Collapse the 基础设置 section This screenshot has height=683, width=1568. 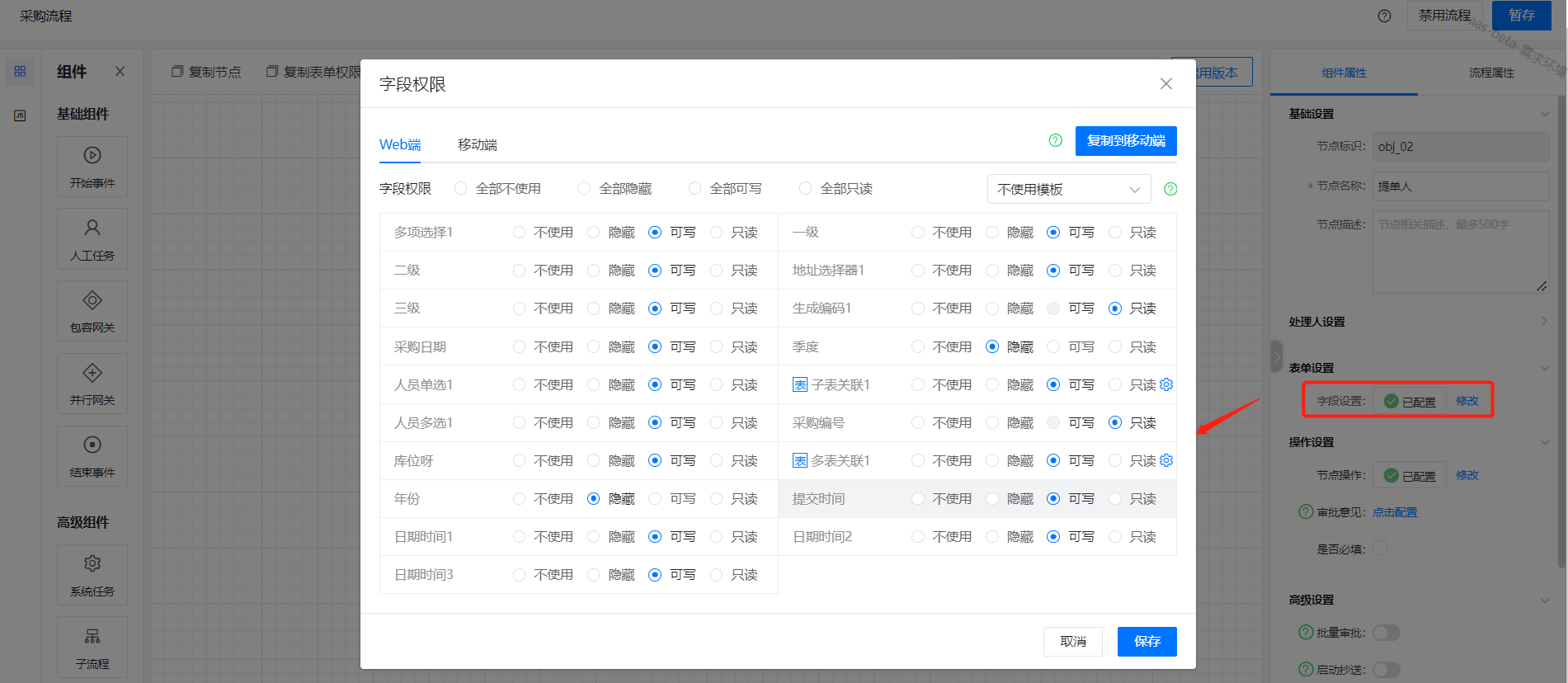click(1543, 114)
